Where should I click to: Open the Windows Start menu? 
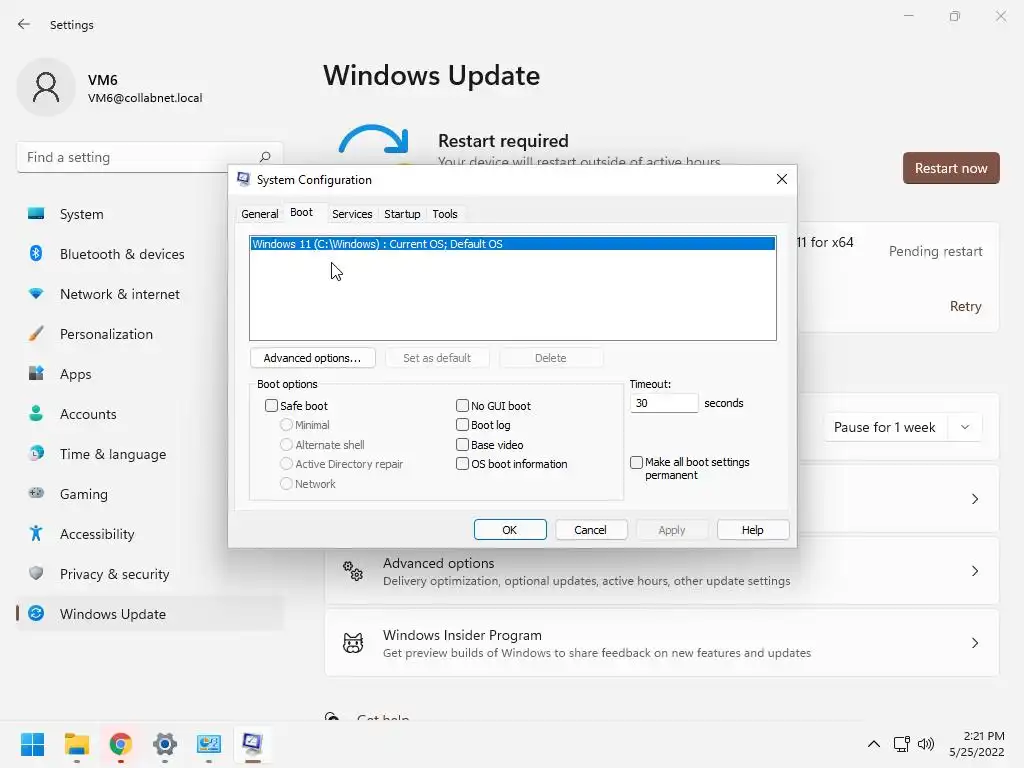[x=32, y=744]
